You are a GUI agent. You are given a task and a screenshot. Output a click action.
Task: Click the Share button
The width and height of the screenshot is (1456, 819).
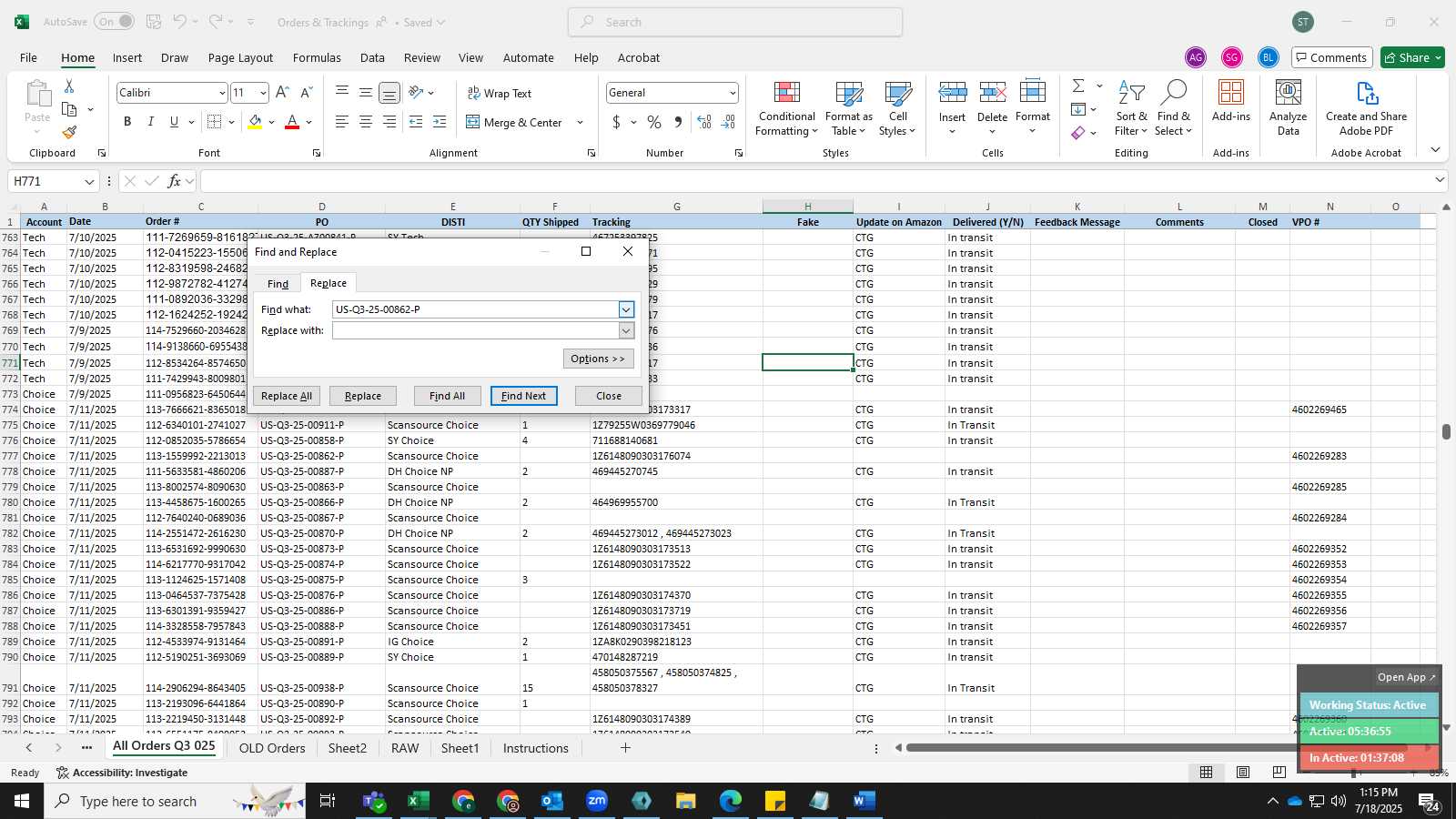click(1412, 57)
